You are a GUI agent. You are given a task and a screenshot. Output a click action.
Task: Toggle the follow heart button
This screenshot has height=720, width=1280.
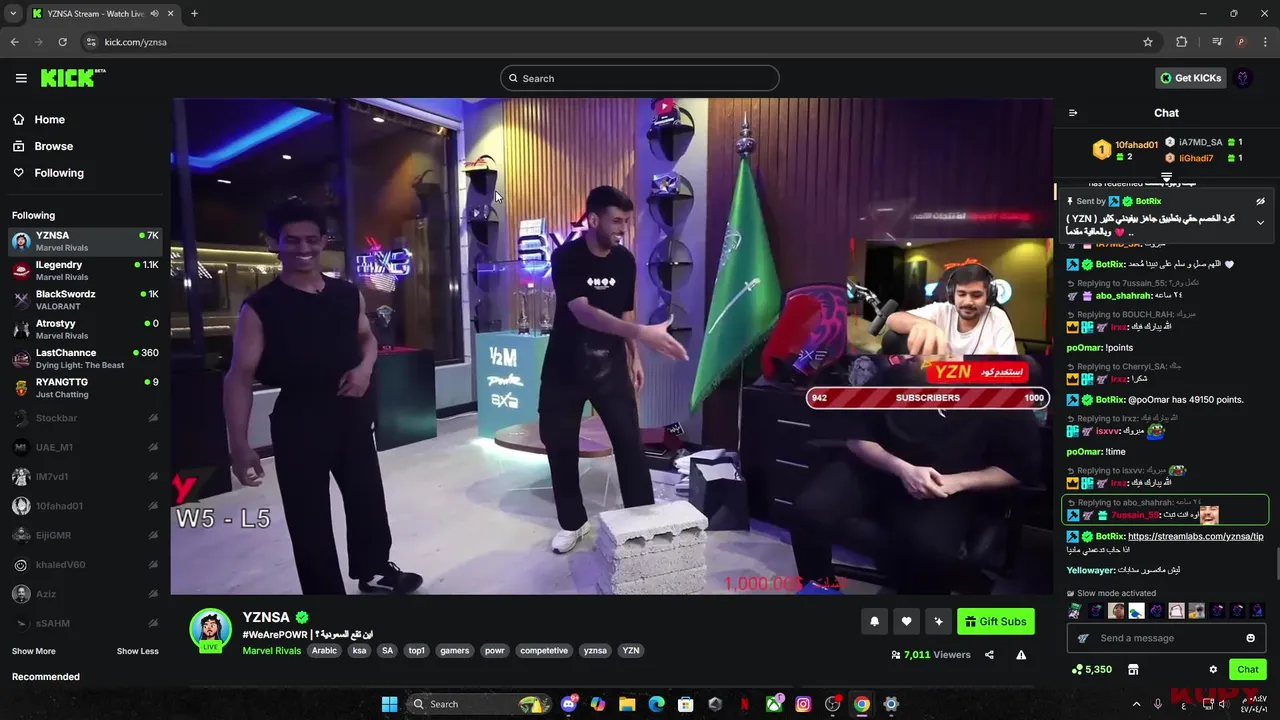click(906, 621)
